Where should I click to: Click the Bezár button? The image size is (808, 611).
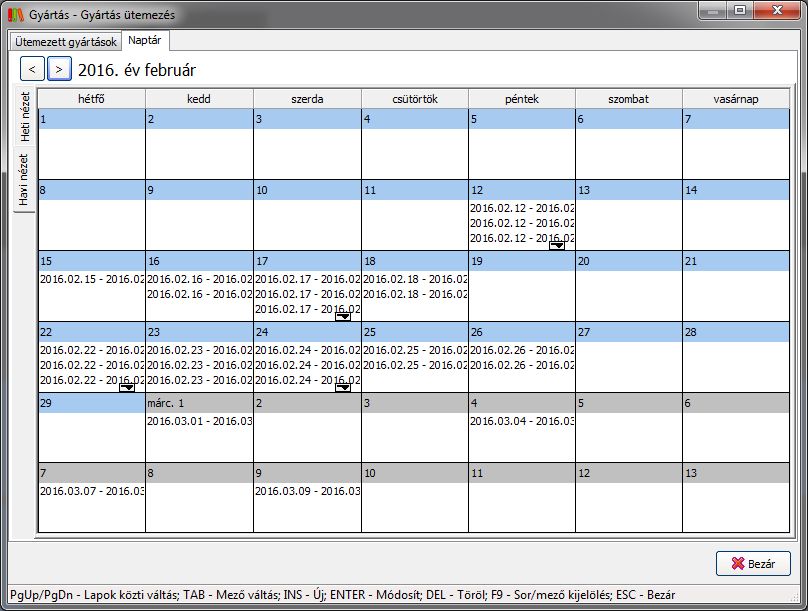(753, 563)
